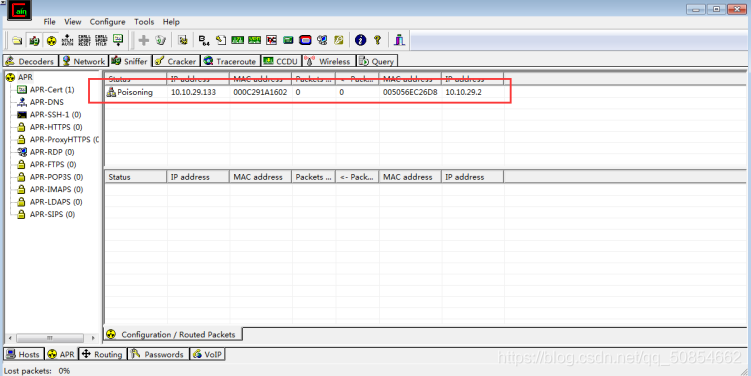The image size is (751, 376).
Task: Open the Configure menu
Action: [107, 22]
